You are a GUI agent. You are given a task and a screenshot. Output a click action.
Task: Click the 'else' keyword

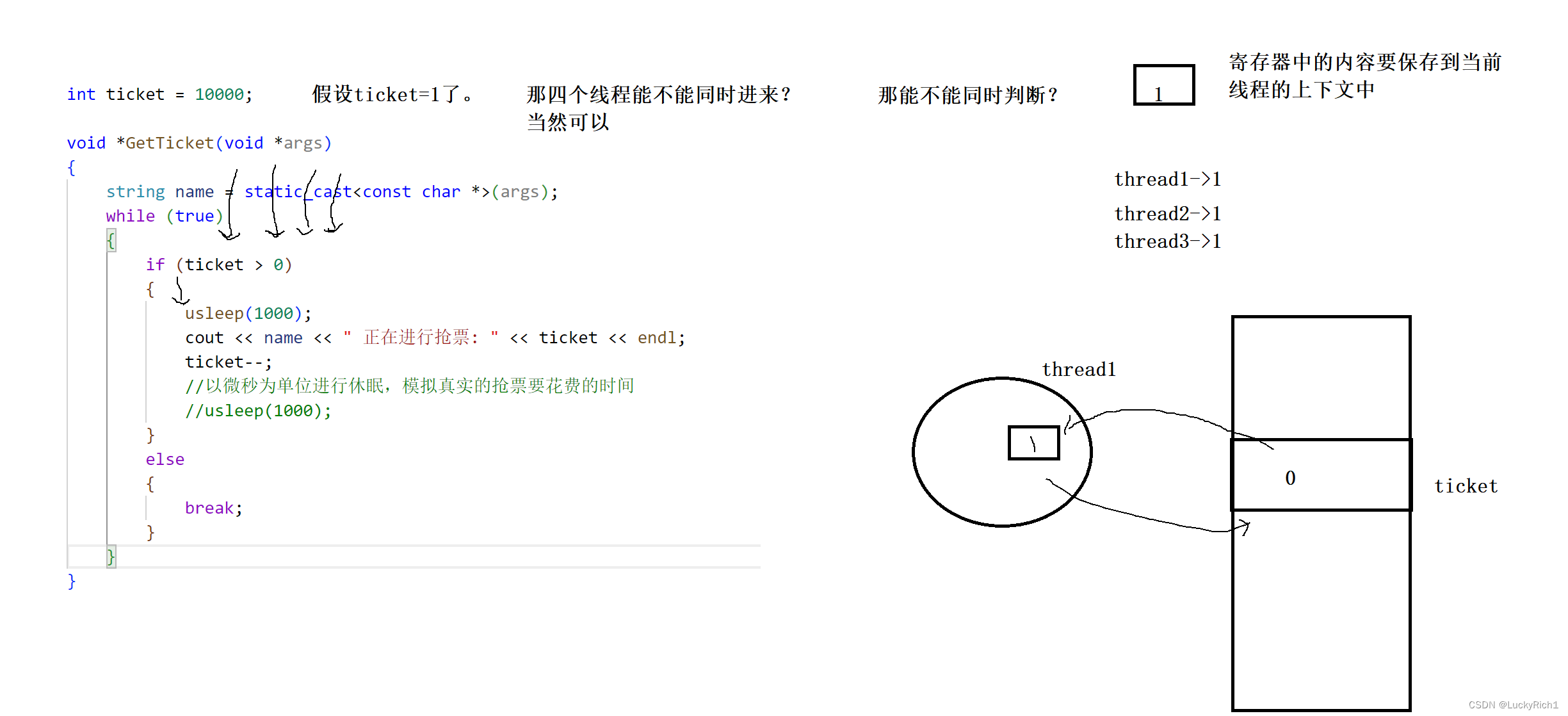165,459
